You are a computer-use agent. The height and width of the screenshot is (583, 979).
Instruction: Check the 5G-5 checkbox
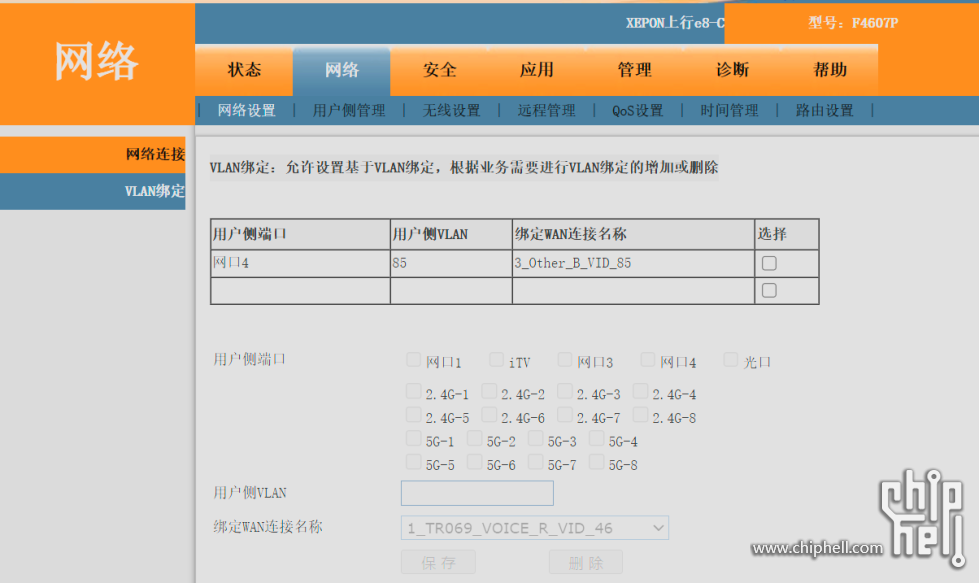click(x=413, y=463)
